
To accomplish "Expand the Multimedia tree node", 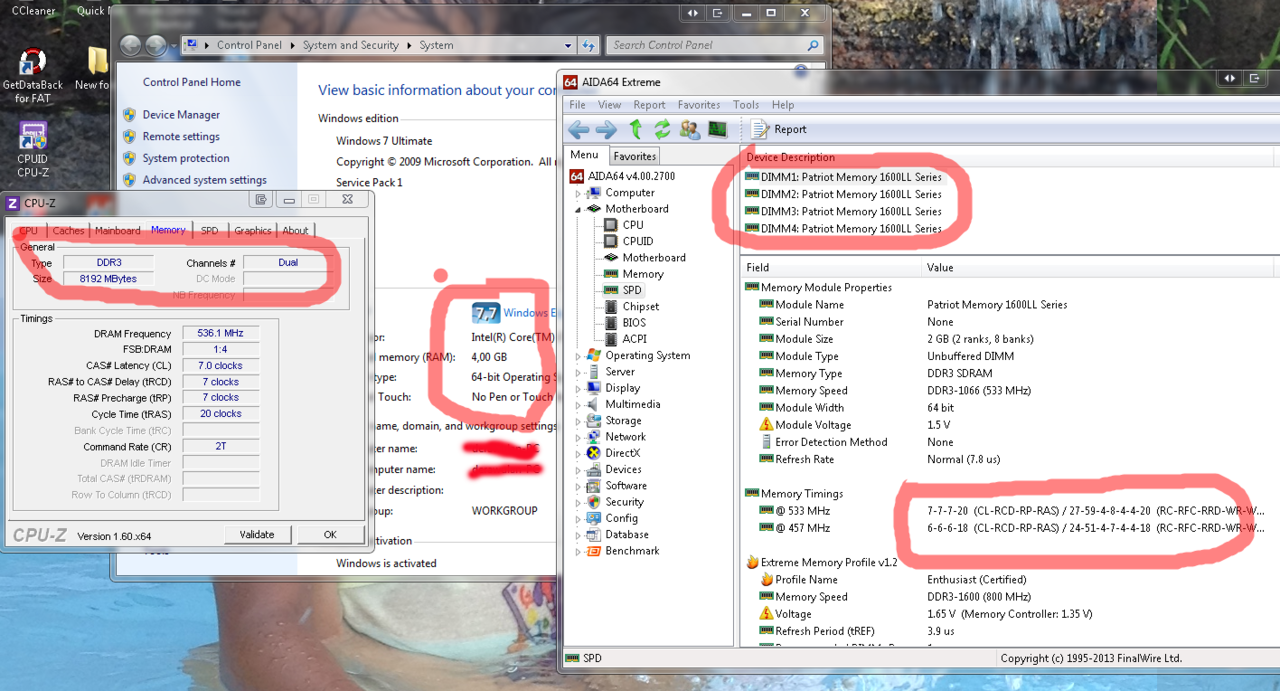I will click(578, 404).
